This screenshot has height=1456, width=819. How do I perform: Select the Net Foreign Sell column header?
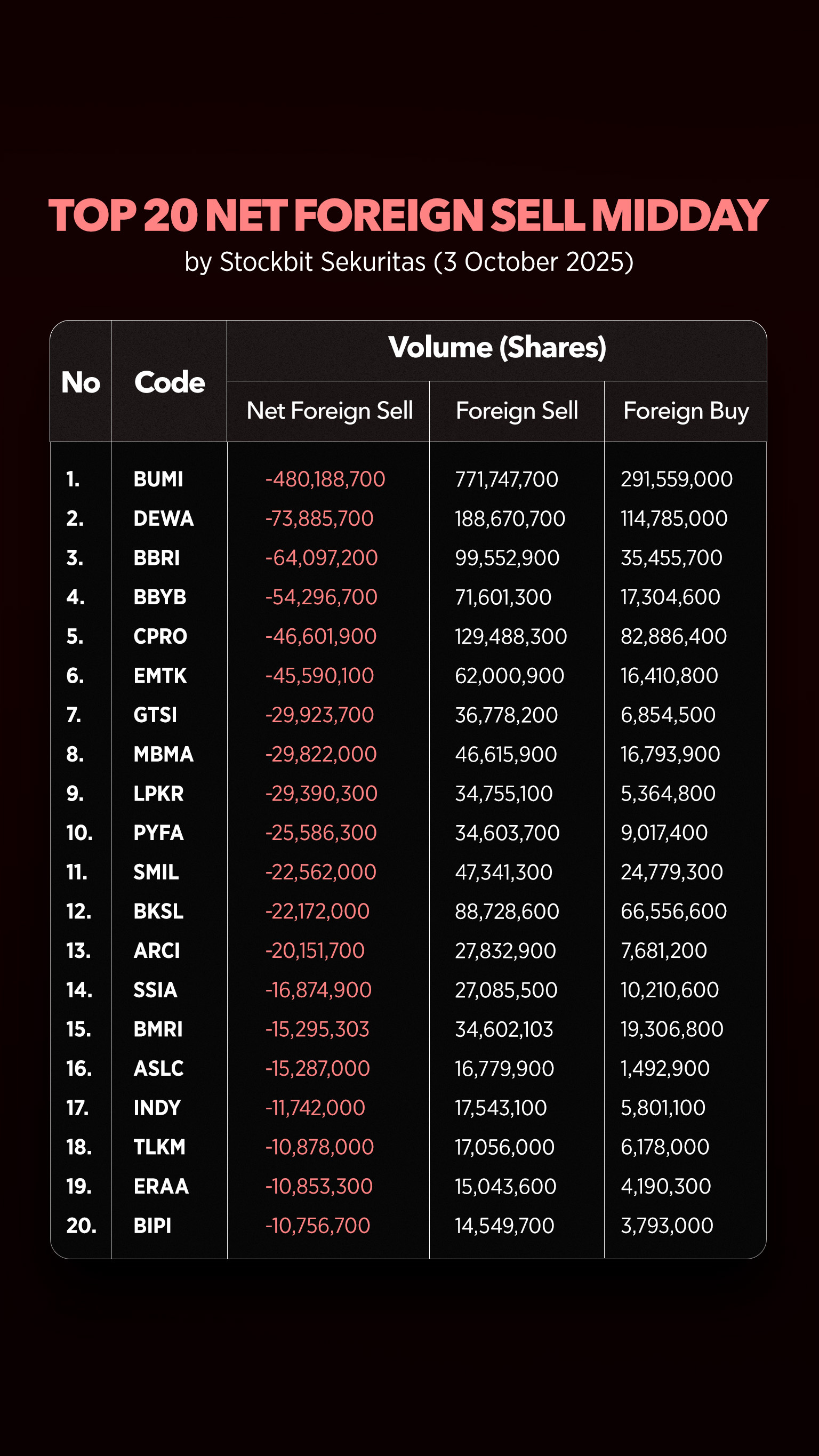coord(330,410)
